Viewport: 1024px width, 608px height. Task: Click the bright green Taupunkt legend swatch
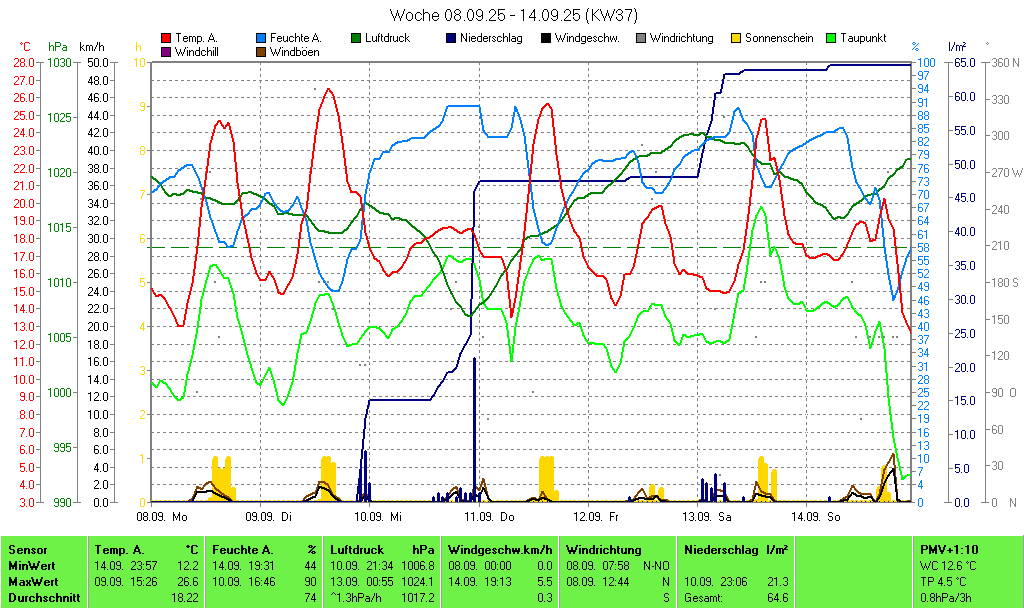click(831, 38)
